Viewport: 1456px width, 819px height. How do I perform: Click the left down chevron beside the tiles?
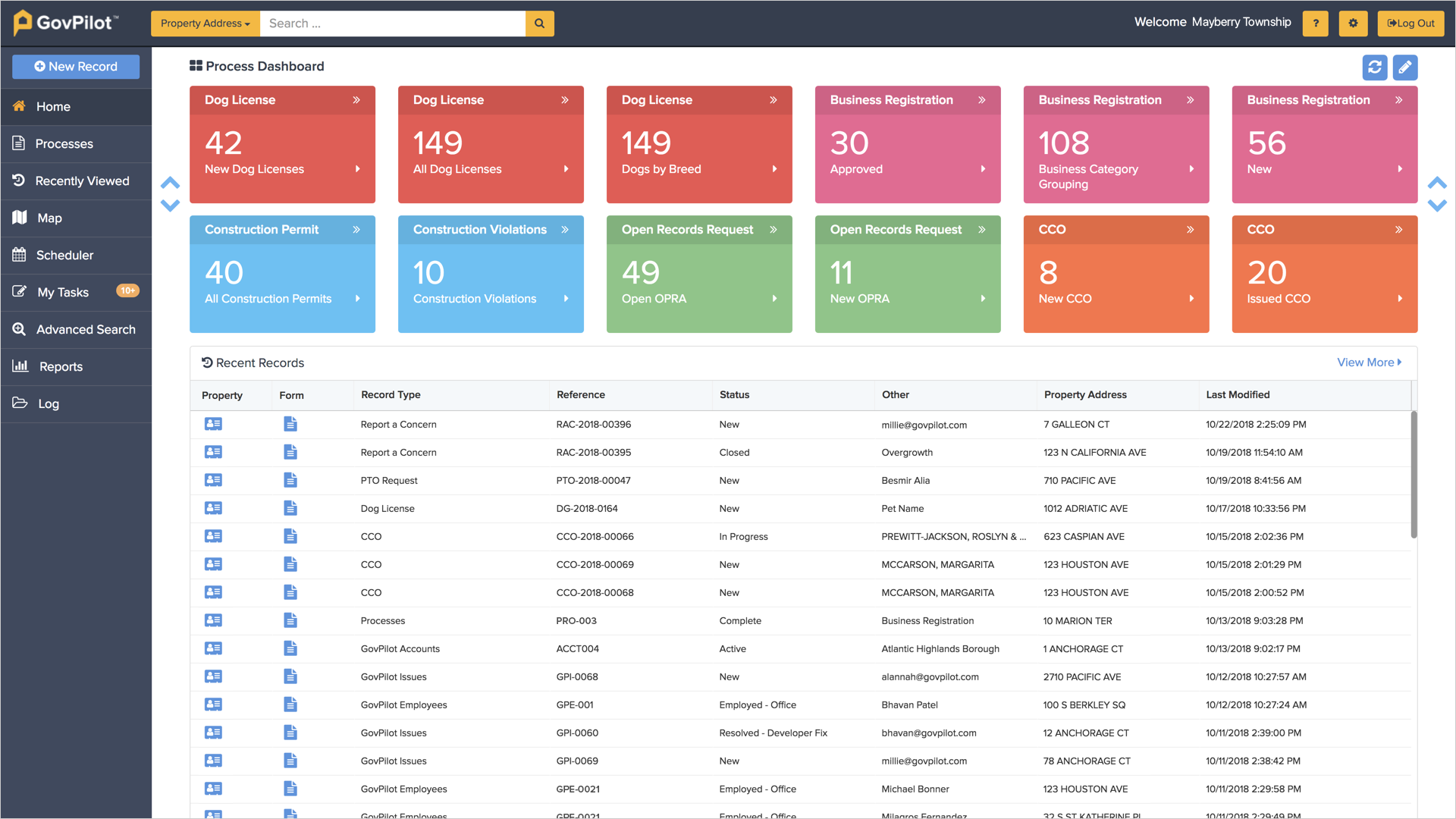[x=170, y=205]
